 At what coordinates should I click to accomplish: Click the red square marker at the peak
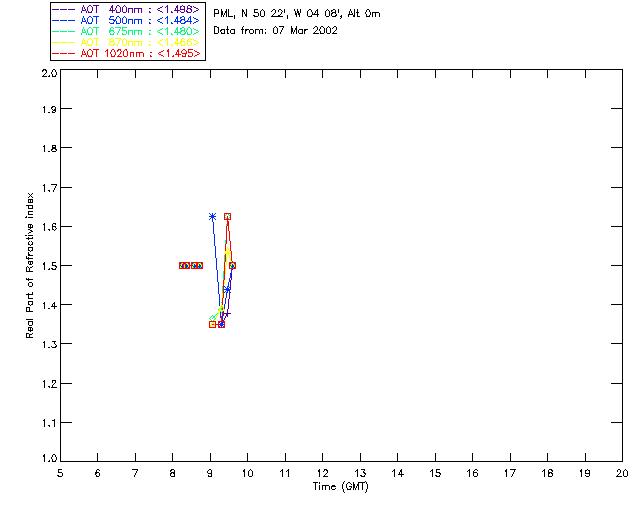(x=227, y=216)
